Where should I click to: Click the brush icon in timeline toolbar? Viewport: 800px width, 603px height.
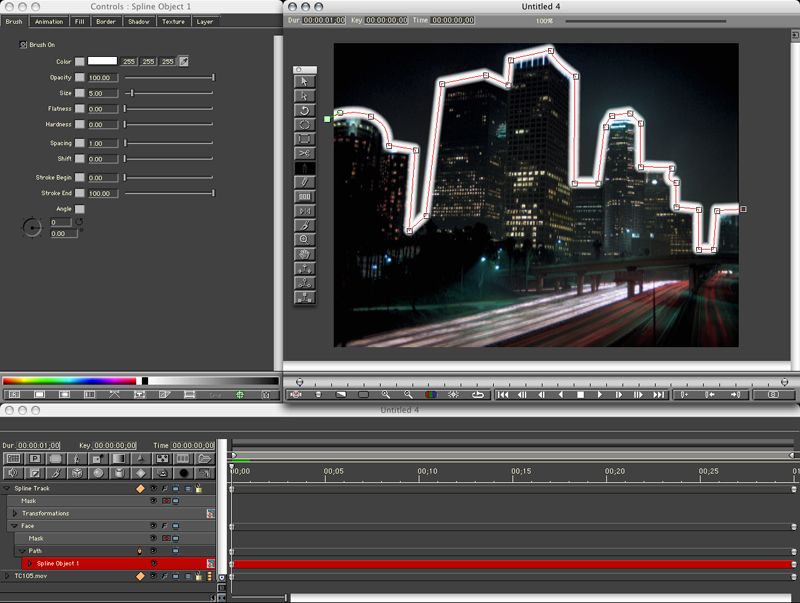tap(55, 473)
